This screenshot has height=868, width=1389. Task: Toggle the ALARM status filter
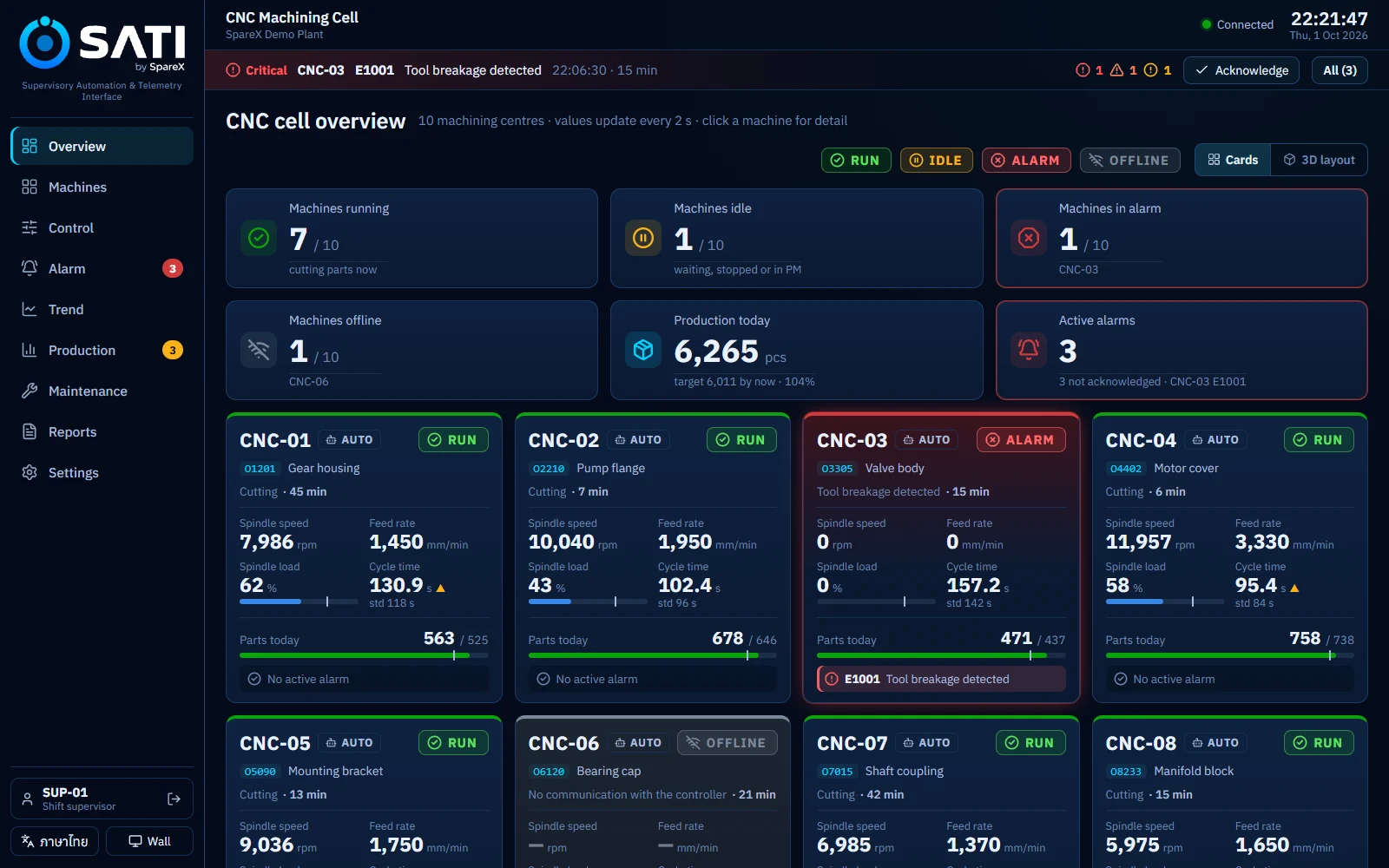pyautogui.click(x=1026, y=160)
